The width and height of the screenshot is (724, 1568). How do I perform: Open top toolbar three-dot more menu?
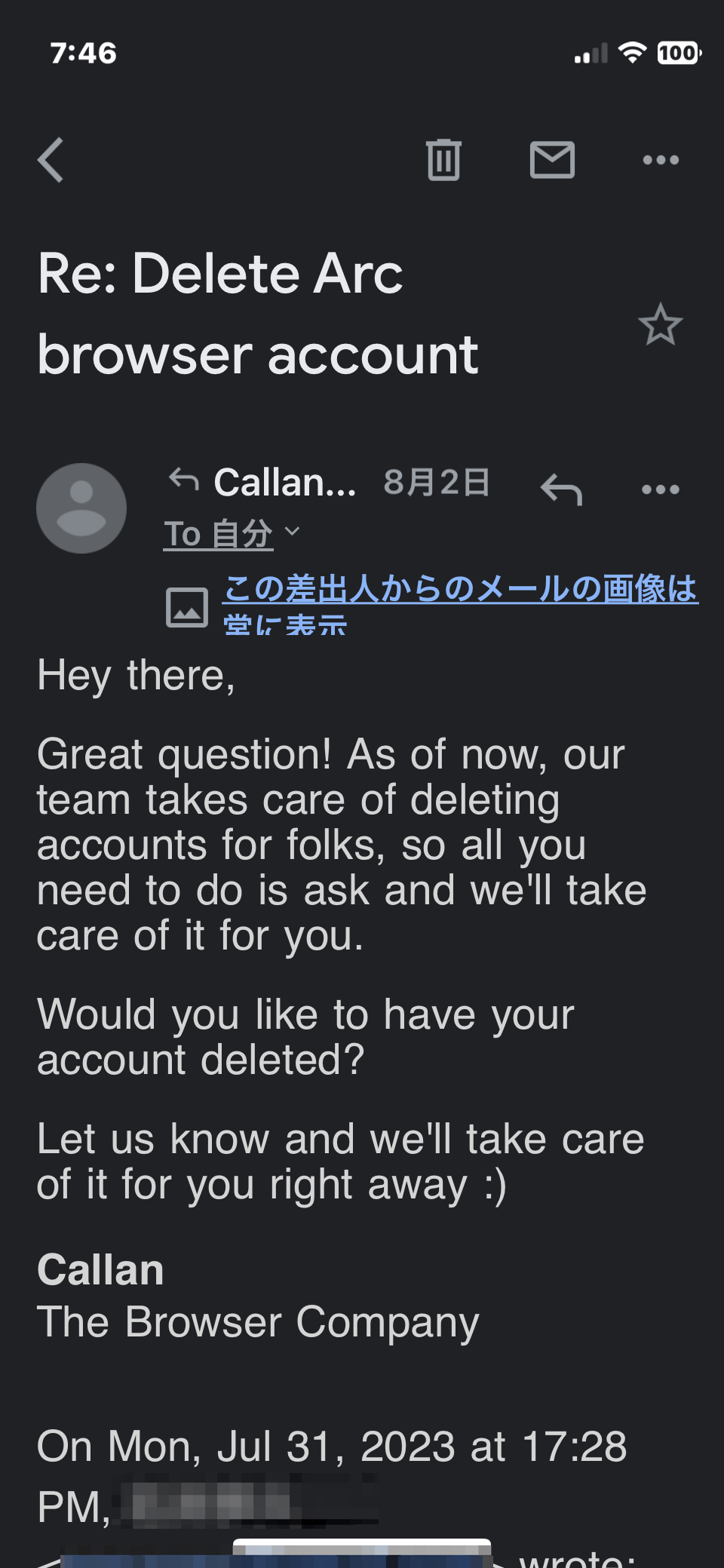(661, 160)
